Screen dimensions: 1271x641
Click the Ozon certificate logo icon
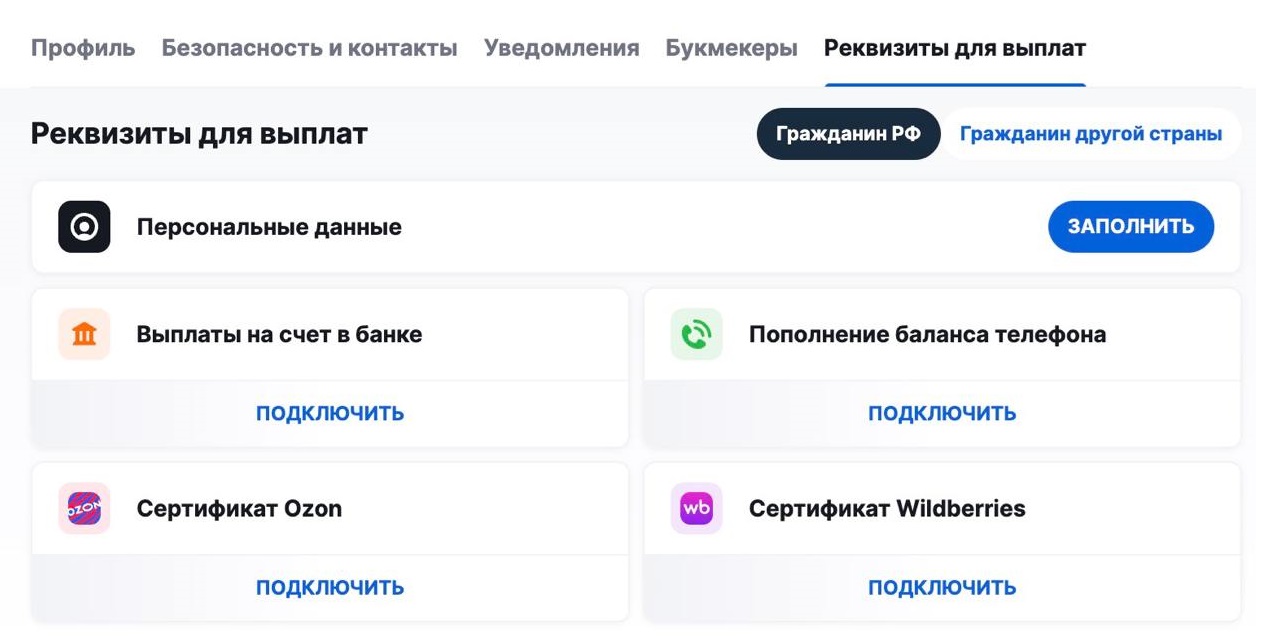pyautogui.click(x=84, y=508)
